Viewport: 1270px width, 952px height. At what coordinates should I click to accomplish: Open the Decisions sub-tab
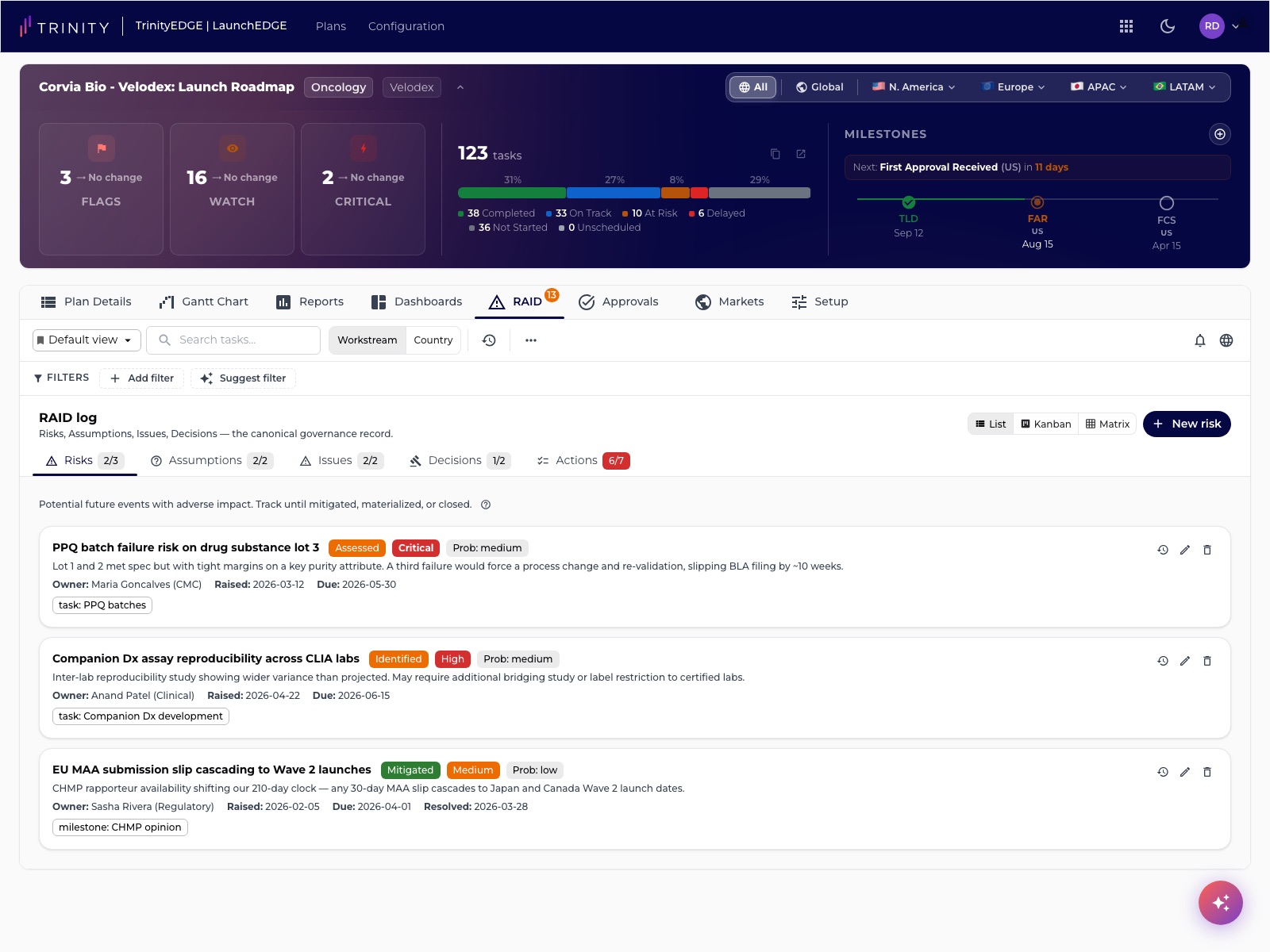[460, 460]
